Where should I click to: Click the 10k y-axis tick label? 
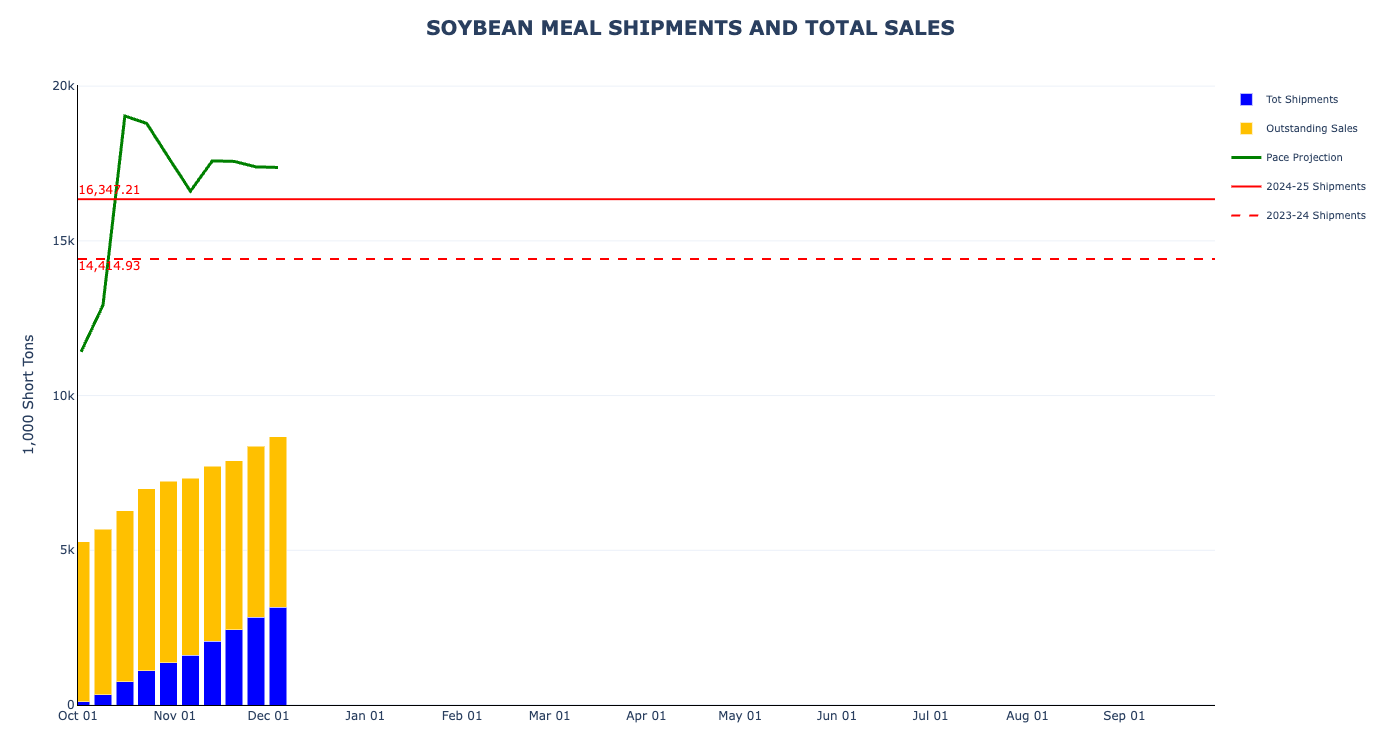pyautogui.click(x=63, y=396)
